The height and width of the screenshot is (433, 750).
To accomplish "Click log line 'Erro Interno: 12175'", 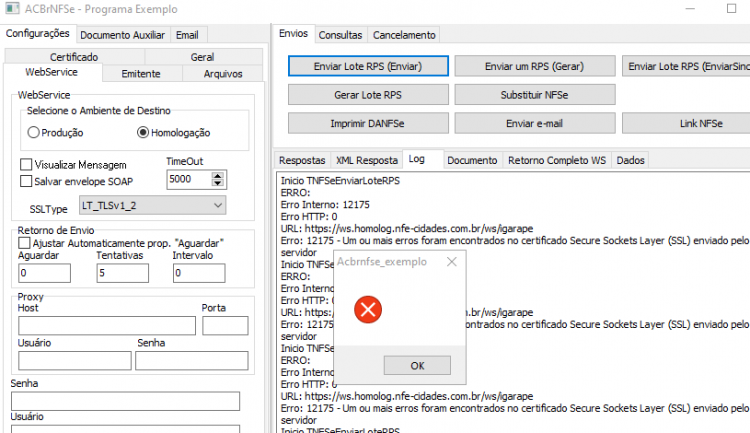I will point(325,205).
